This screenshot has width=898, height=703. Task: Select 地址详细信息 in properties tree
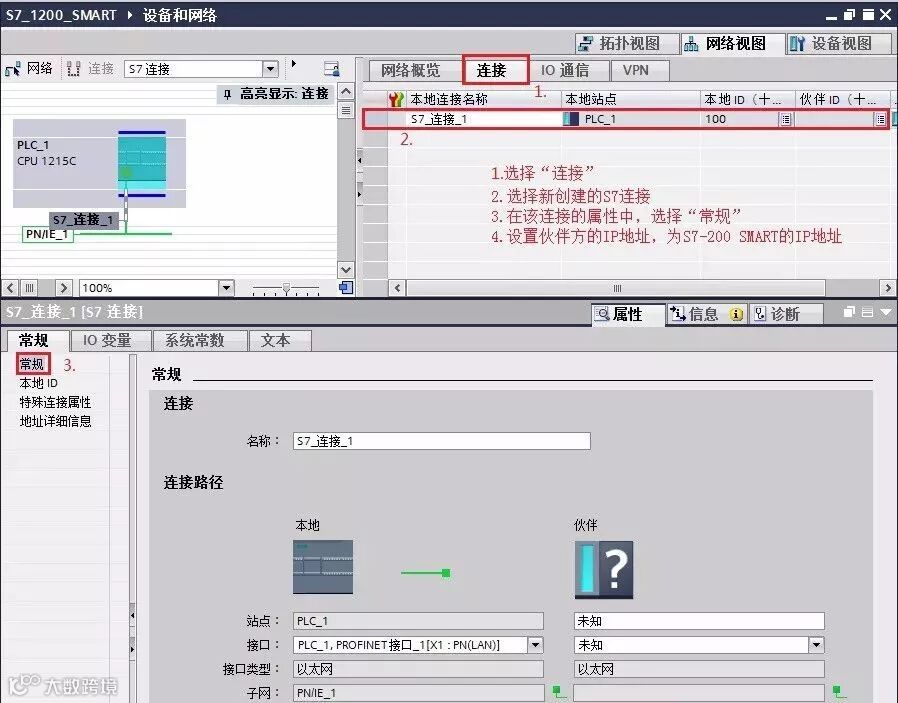56,421
